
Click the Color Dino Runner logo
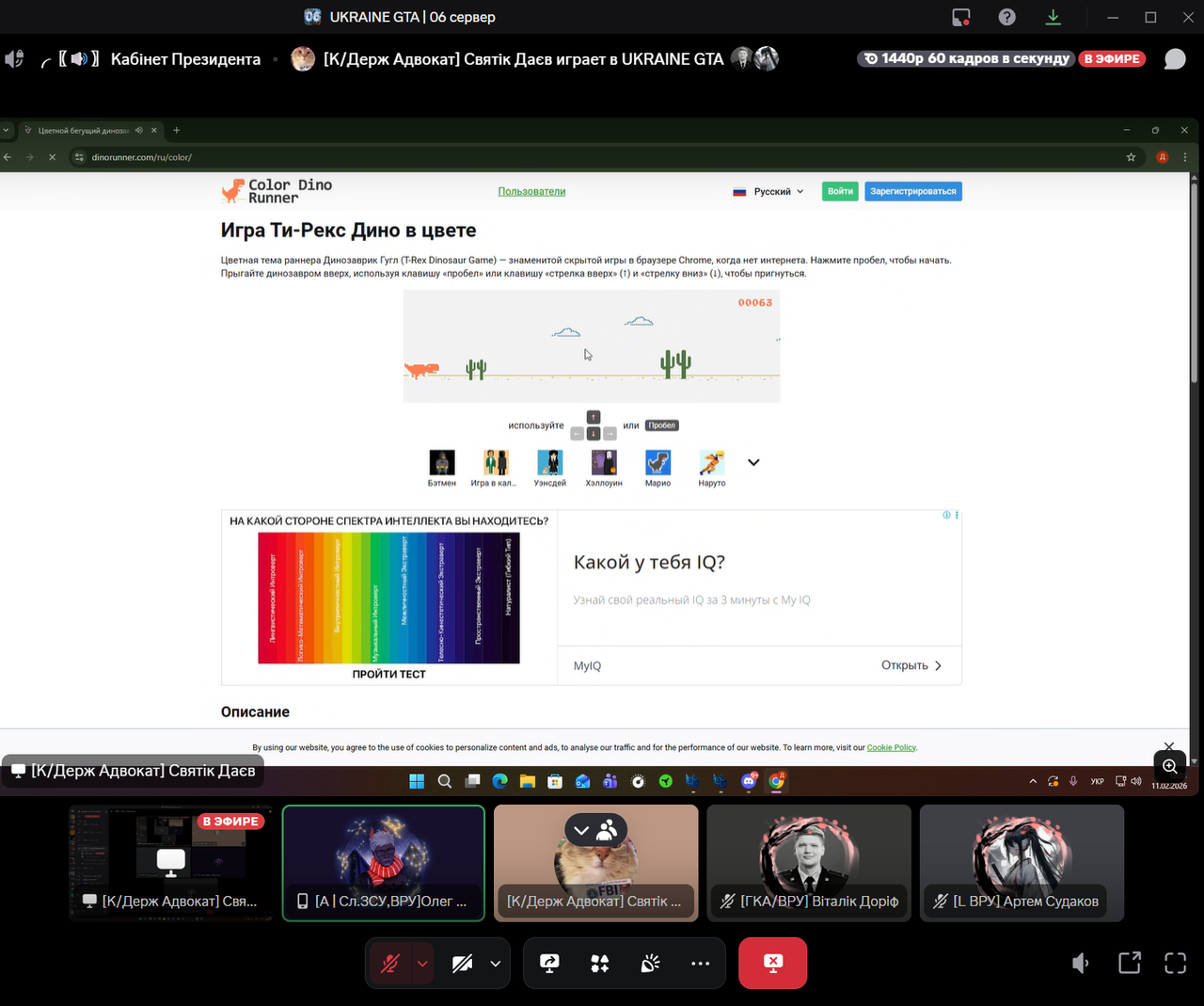click(277, 191)
